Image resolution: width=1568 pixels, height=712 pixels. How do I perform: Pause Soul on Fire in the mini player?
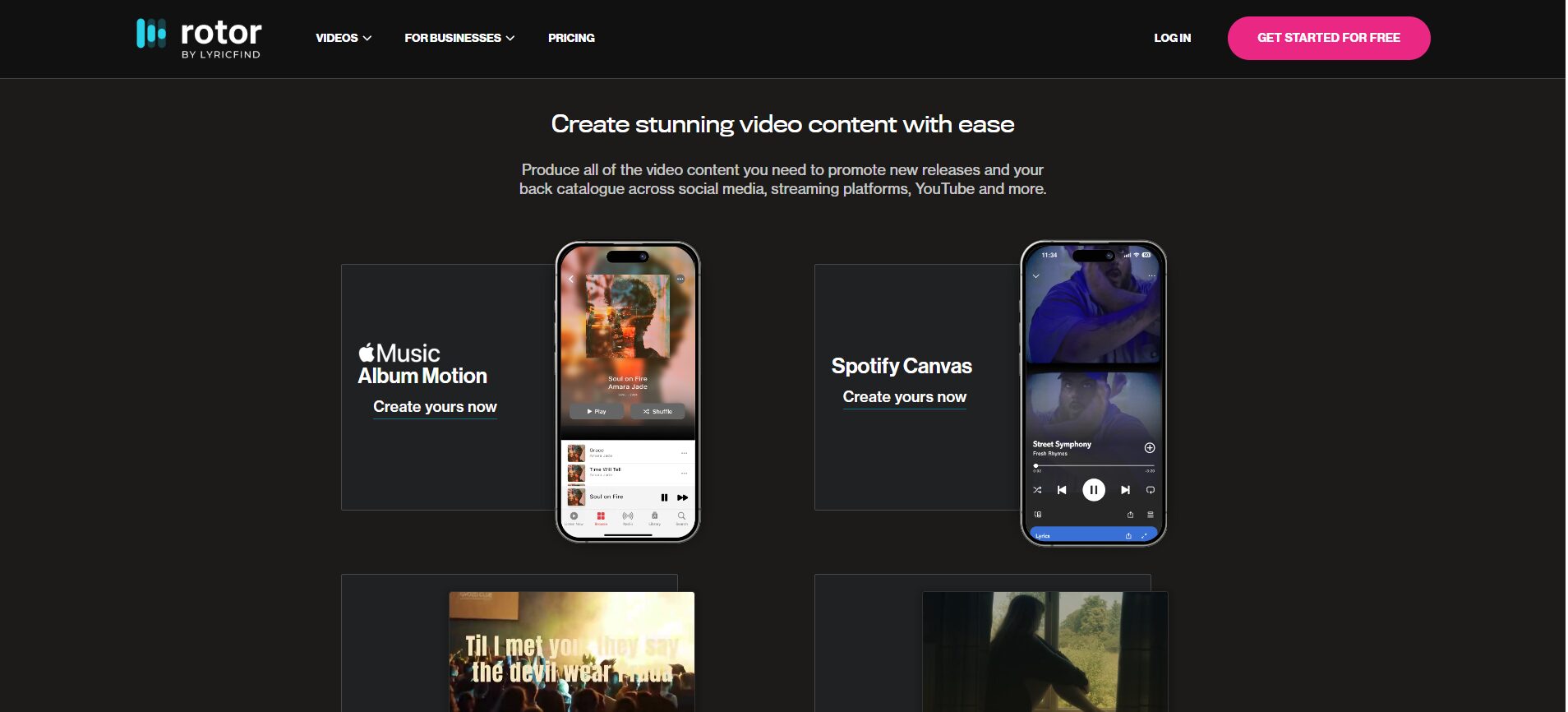664,497
